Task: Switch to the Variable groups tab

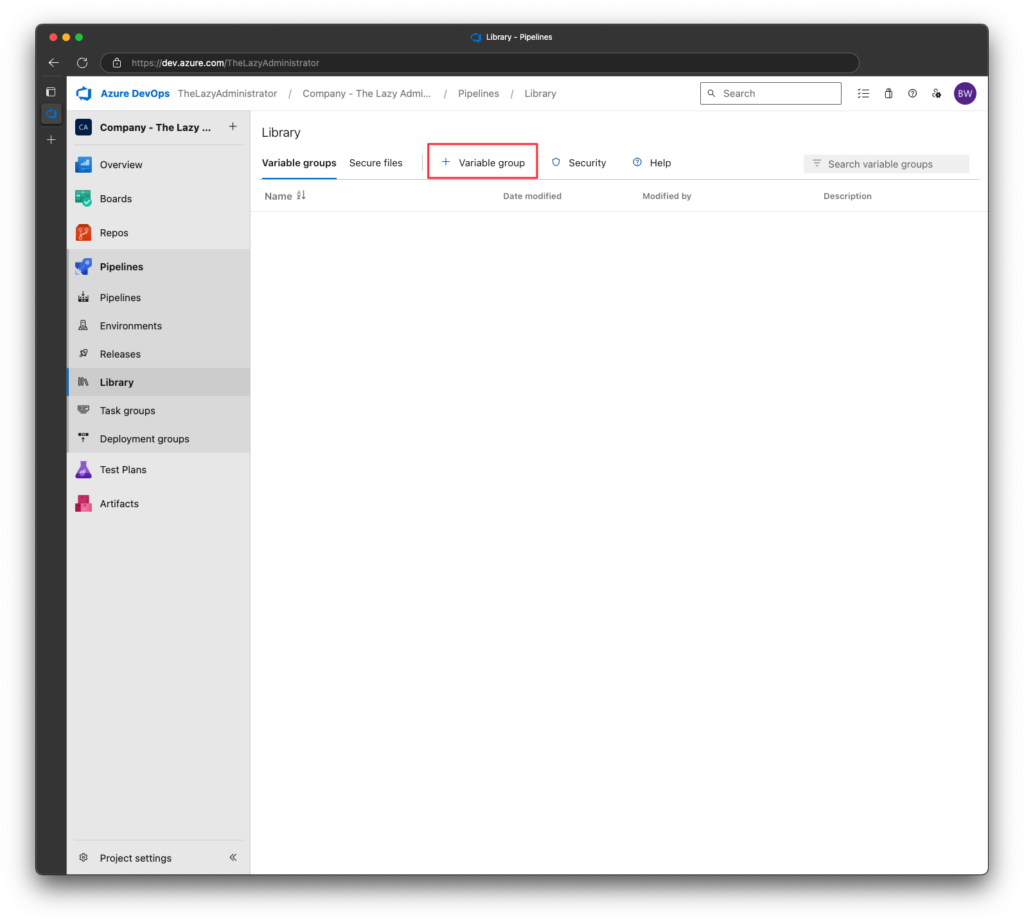Action: click(299, 163)
